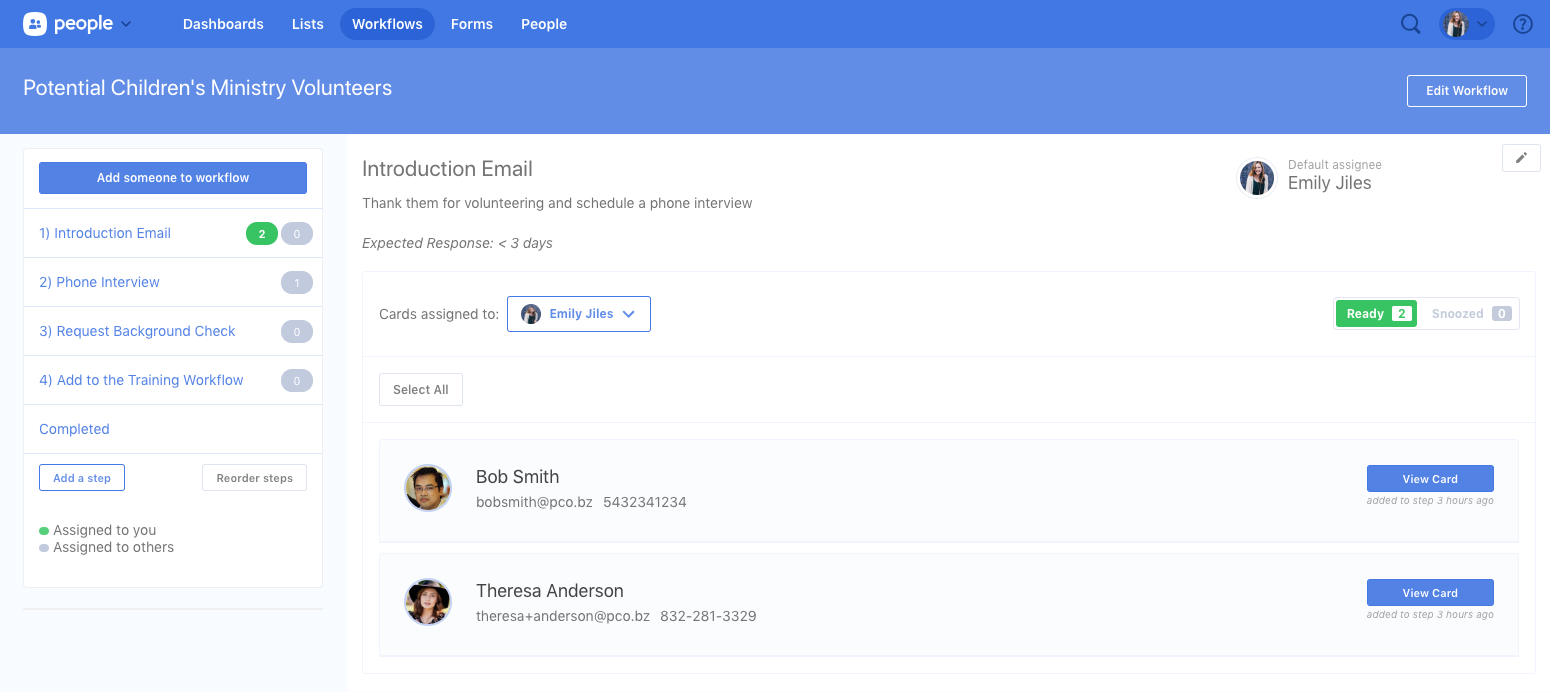View Card for Theresa Anderson
The width and height of the screenshot is (1550, 692).
(1429, 593)
